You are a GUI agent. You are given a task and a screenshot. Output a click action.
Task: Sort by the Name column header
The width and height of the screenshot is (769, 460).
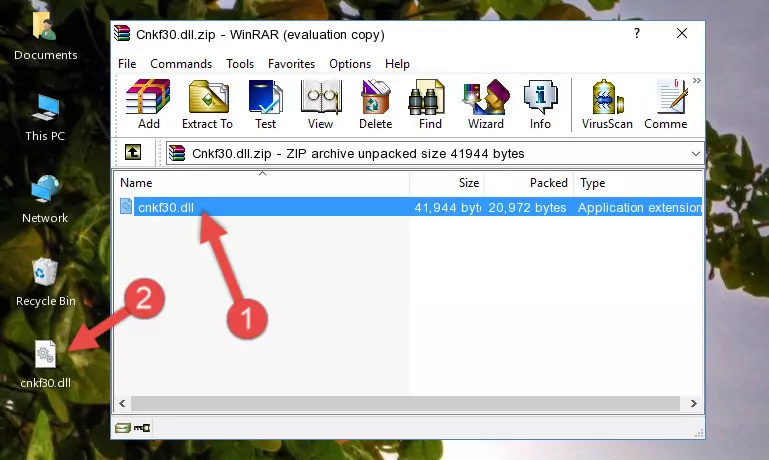(x=262, y=183)
